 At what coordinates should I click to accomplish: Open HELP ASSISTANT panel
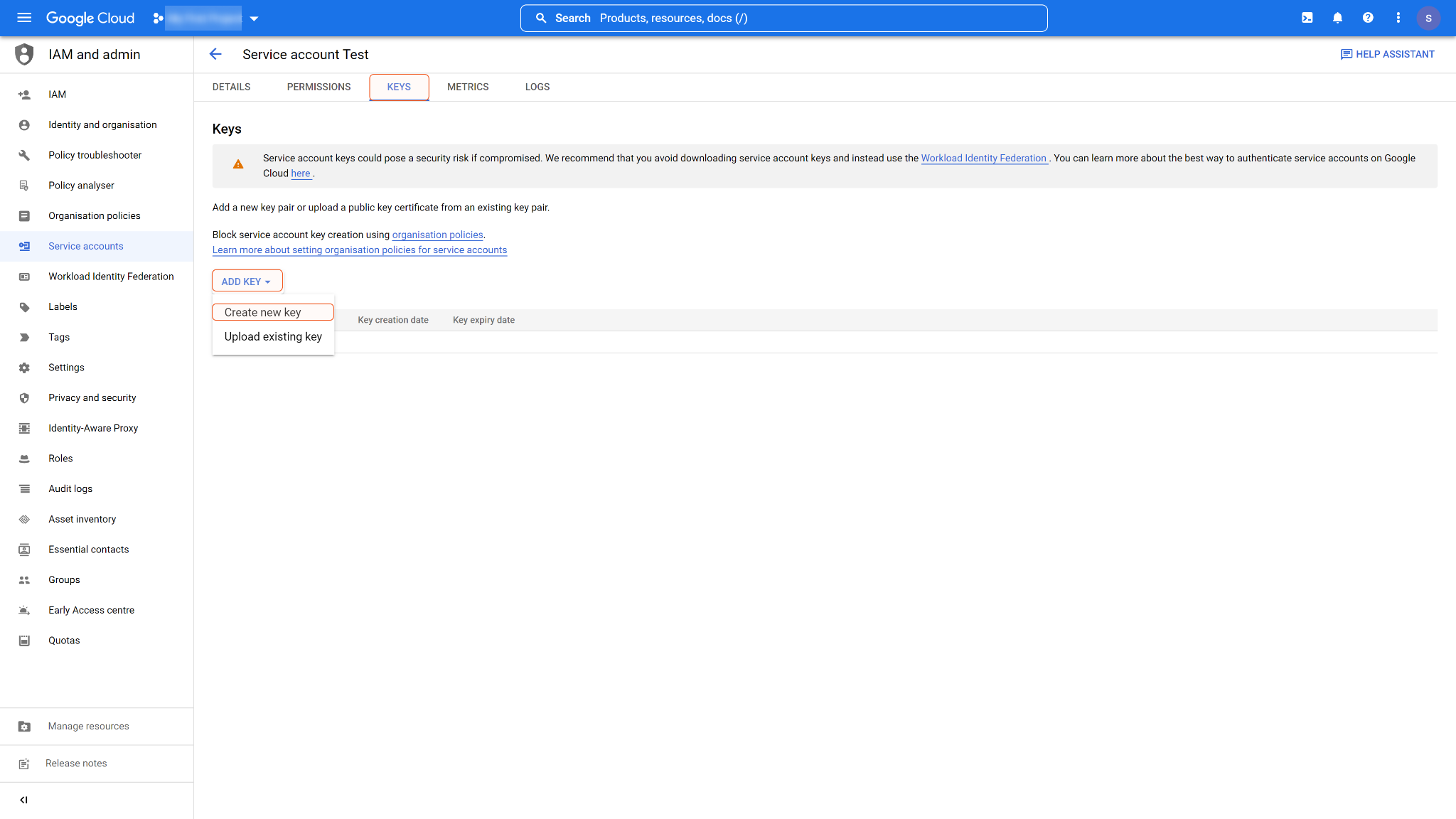[1387, 54]
